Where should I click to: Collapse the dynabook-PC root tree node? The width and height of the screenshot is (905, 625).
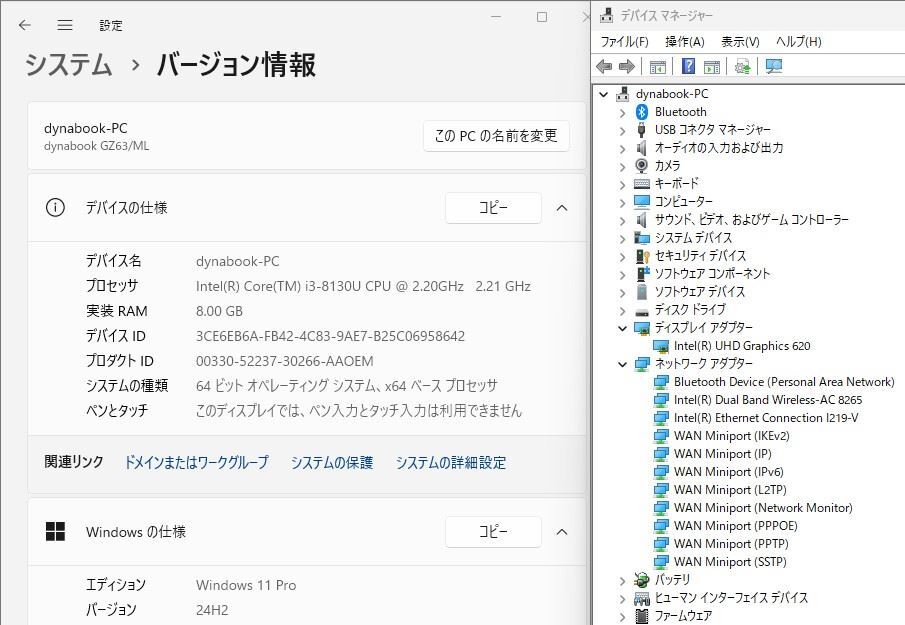[604, 94]
